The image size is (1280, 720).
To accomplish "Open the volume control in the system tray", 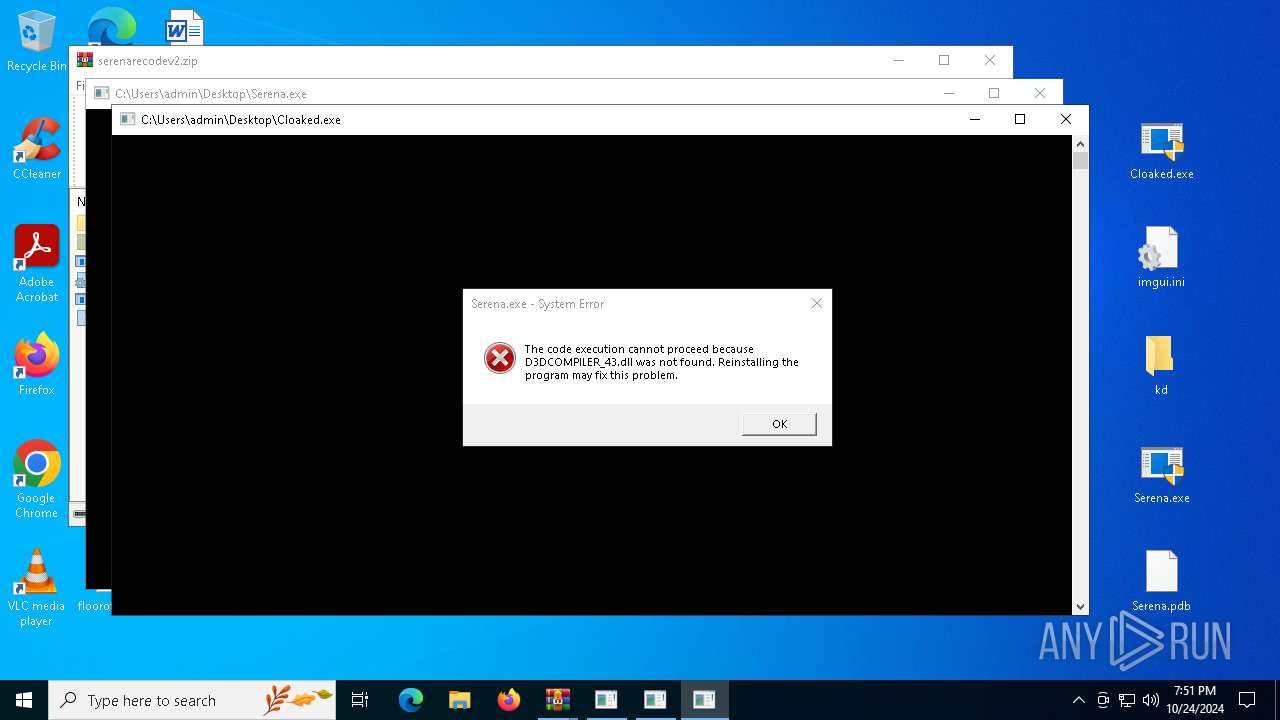I will coord(1151,700).
